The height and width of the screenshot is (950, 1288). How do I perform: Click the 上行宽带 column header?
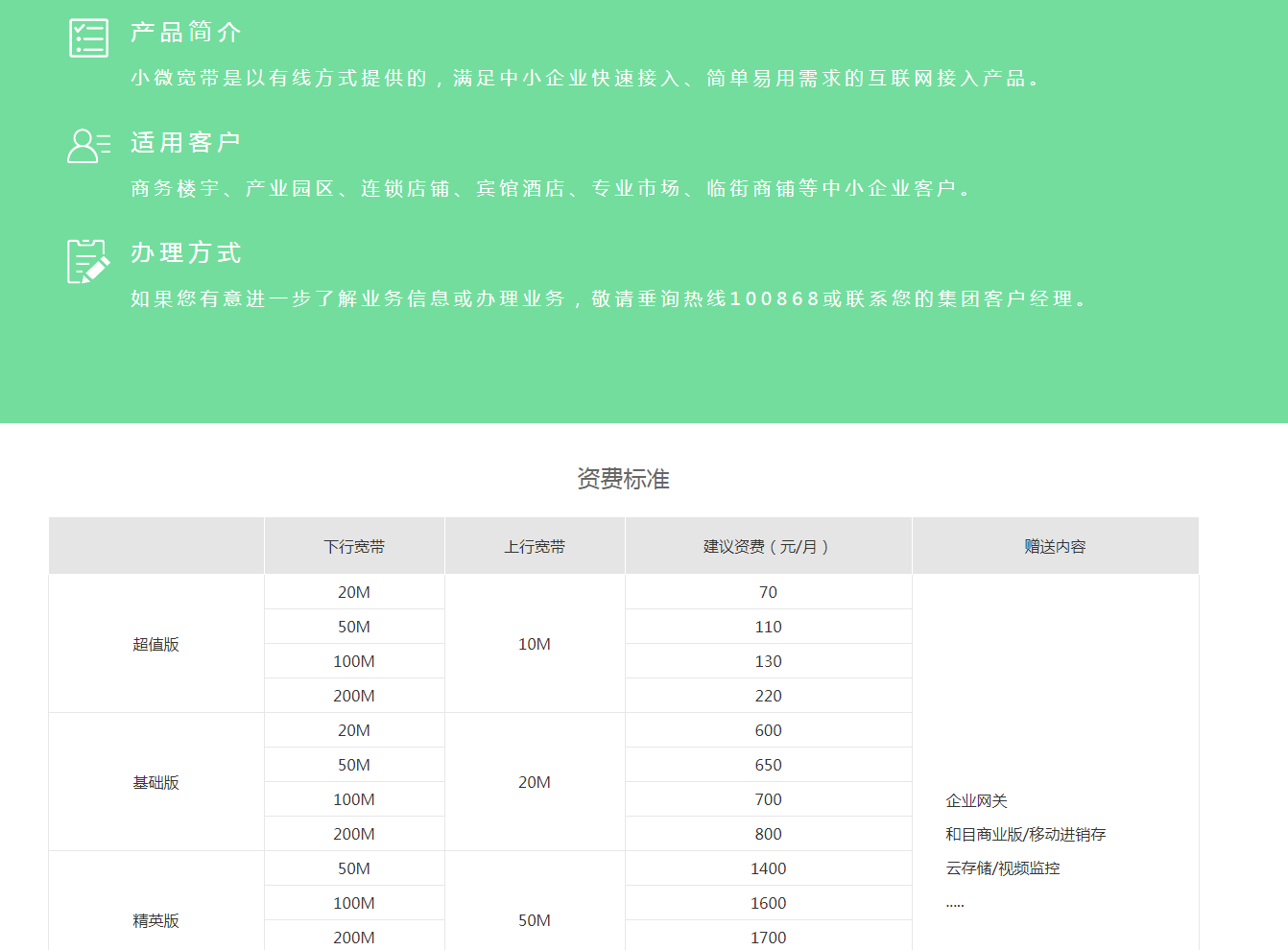(535, 547)
